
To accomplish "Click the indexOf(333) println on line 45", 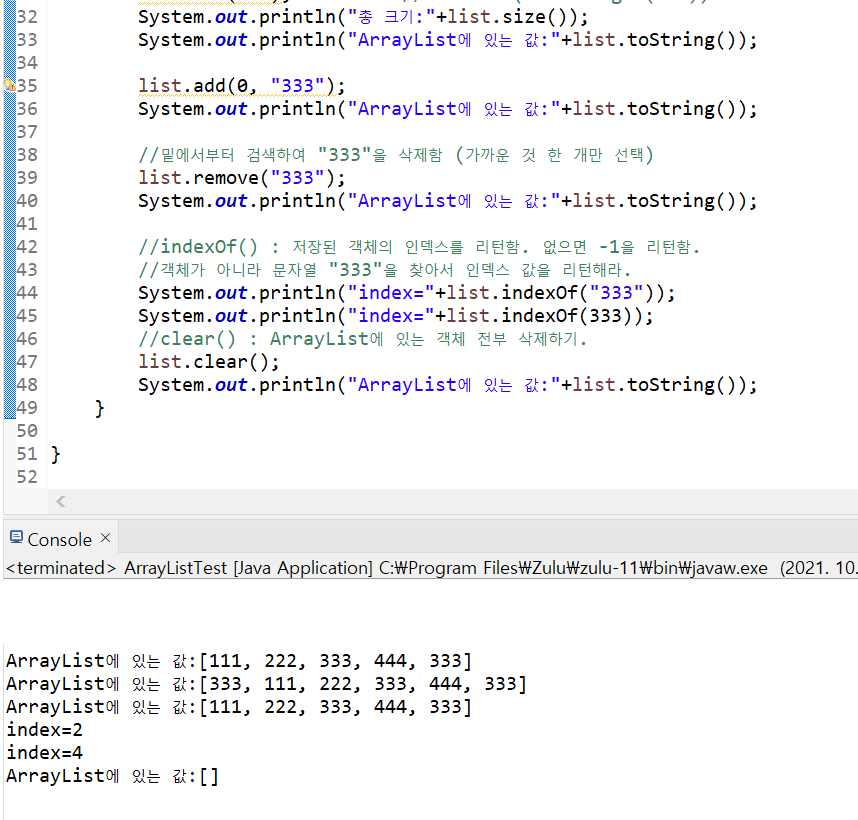I will point(396,316).
